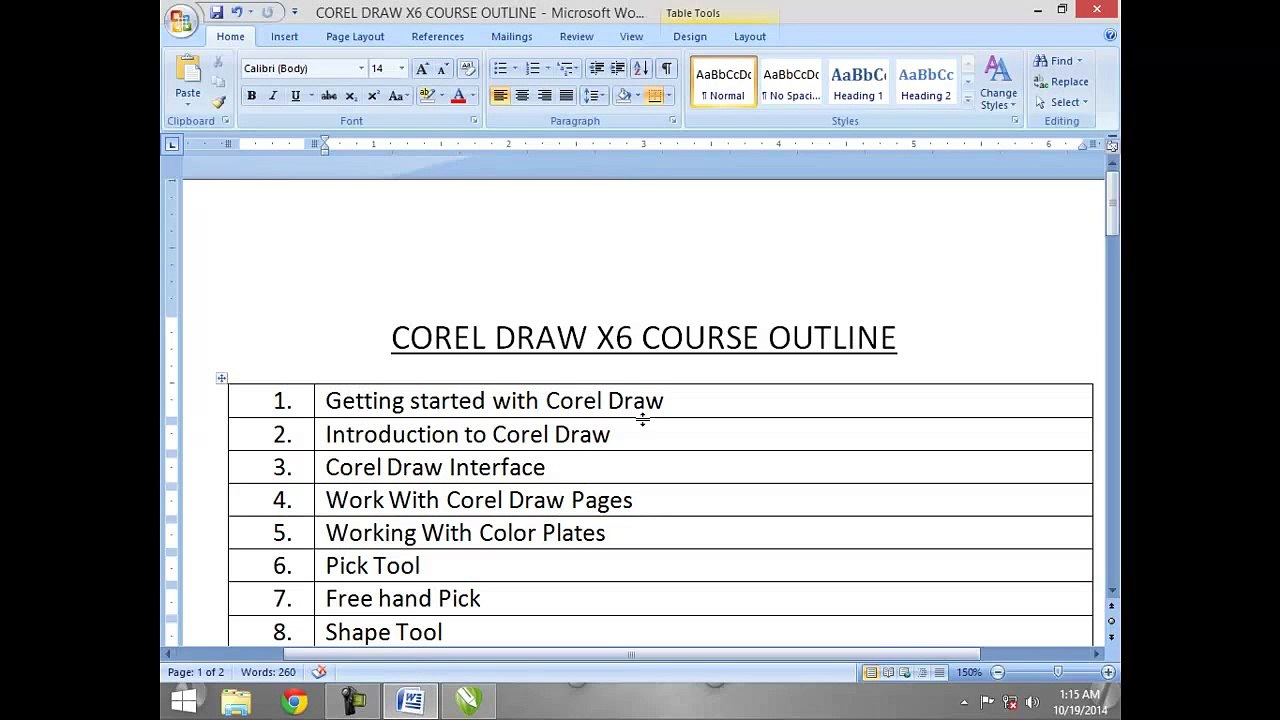Apply the Heading 2 style

pos(926,82)
